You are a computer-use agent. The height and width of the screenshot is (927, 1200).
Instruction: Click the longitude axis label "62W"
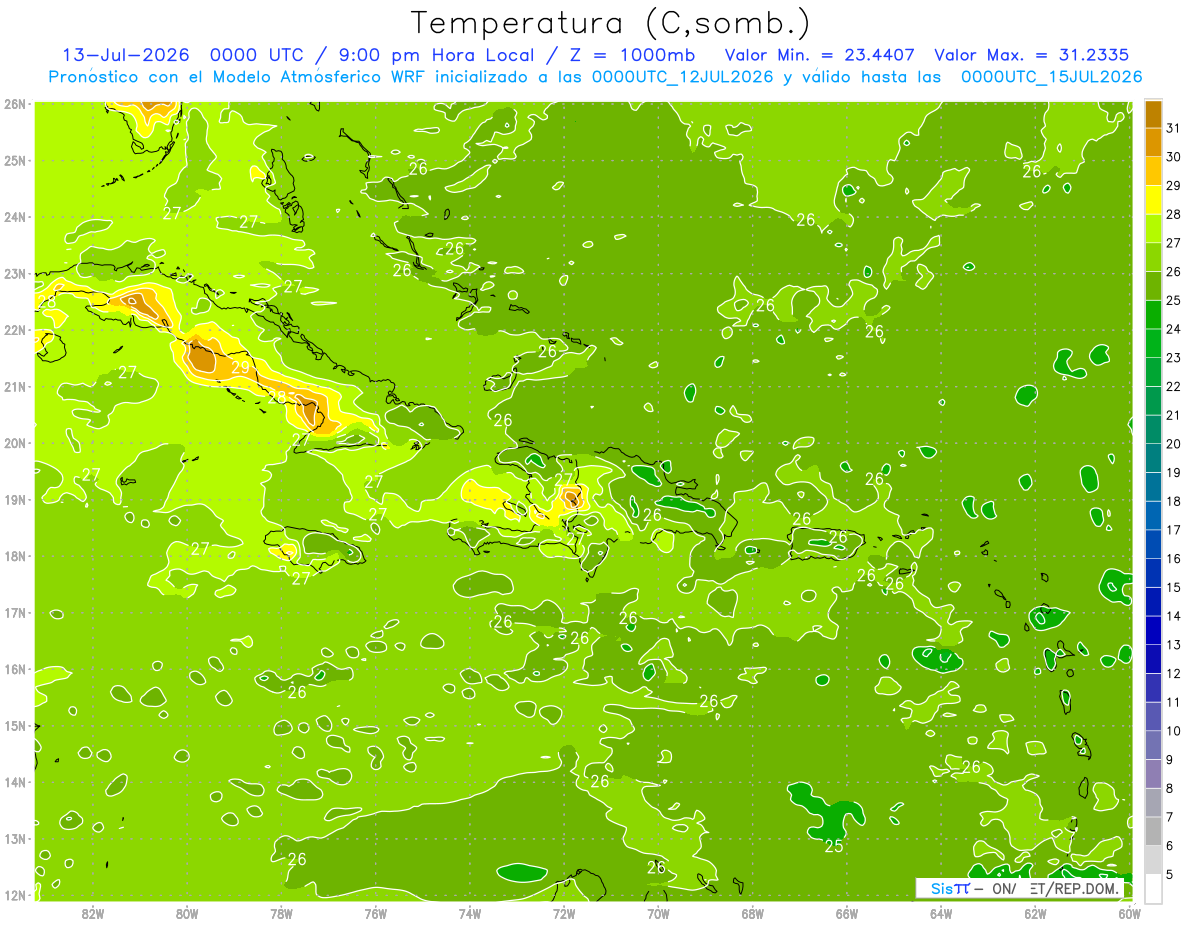1035,913
